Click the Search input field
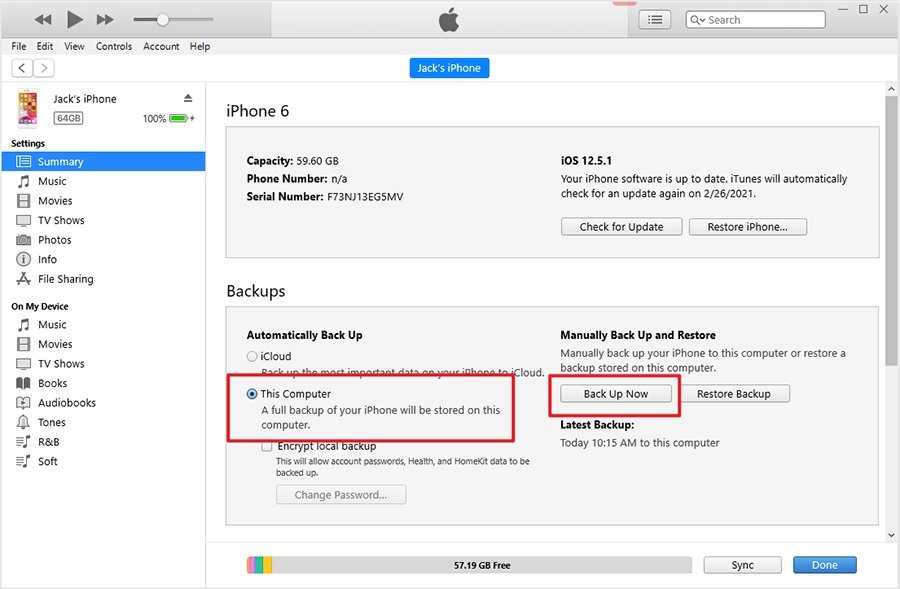 pyautogui.click(x=755, y=20)
